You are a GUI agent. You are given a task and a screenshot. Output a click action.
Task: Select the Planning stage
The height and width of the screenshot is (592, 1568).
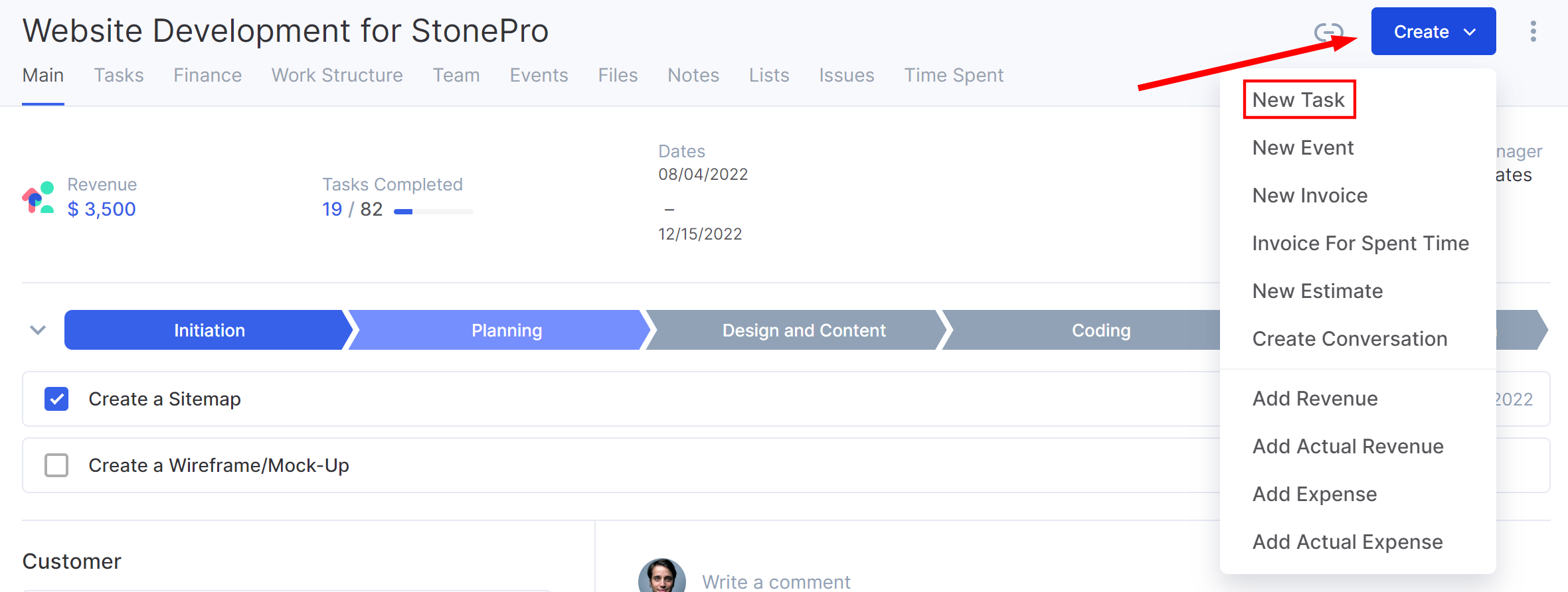tap(506, 330)
